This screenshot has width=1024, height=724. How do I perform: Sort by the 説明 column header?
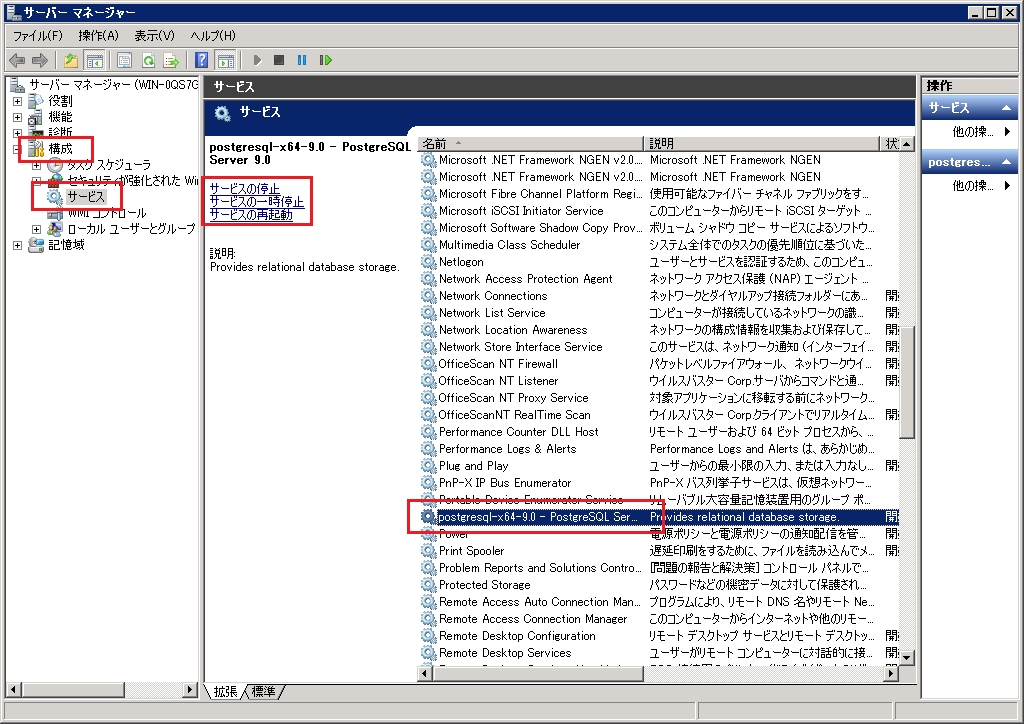[760, 144]
